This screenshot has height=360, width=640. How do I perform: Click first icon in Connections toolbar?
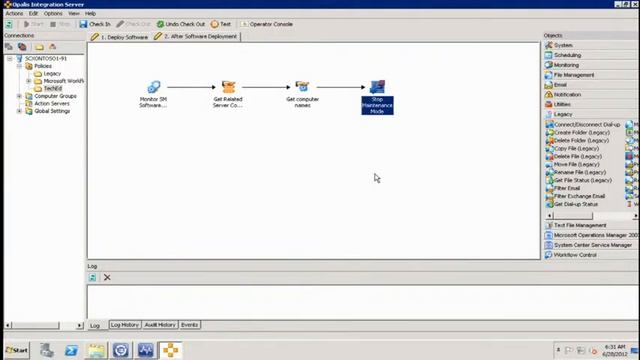point(9,47)
